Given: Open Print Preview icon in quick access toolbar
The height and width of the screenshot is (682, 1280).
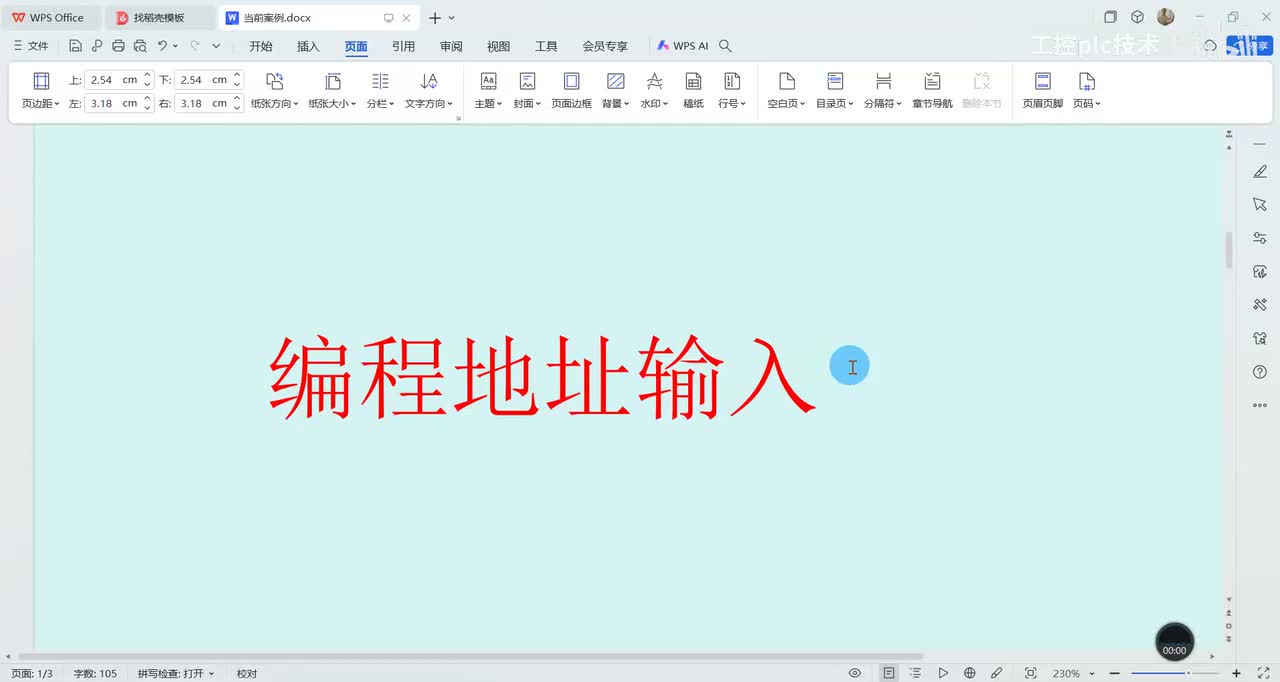Looking at the screenshot, I should 140,46.
